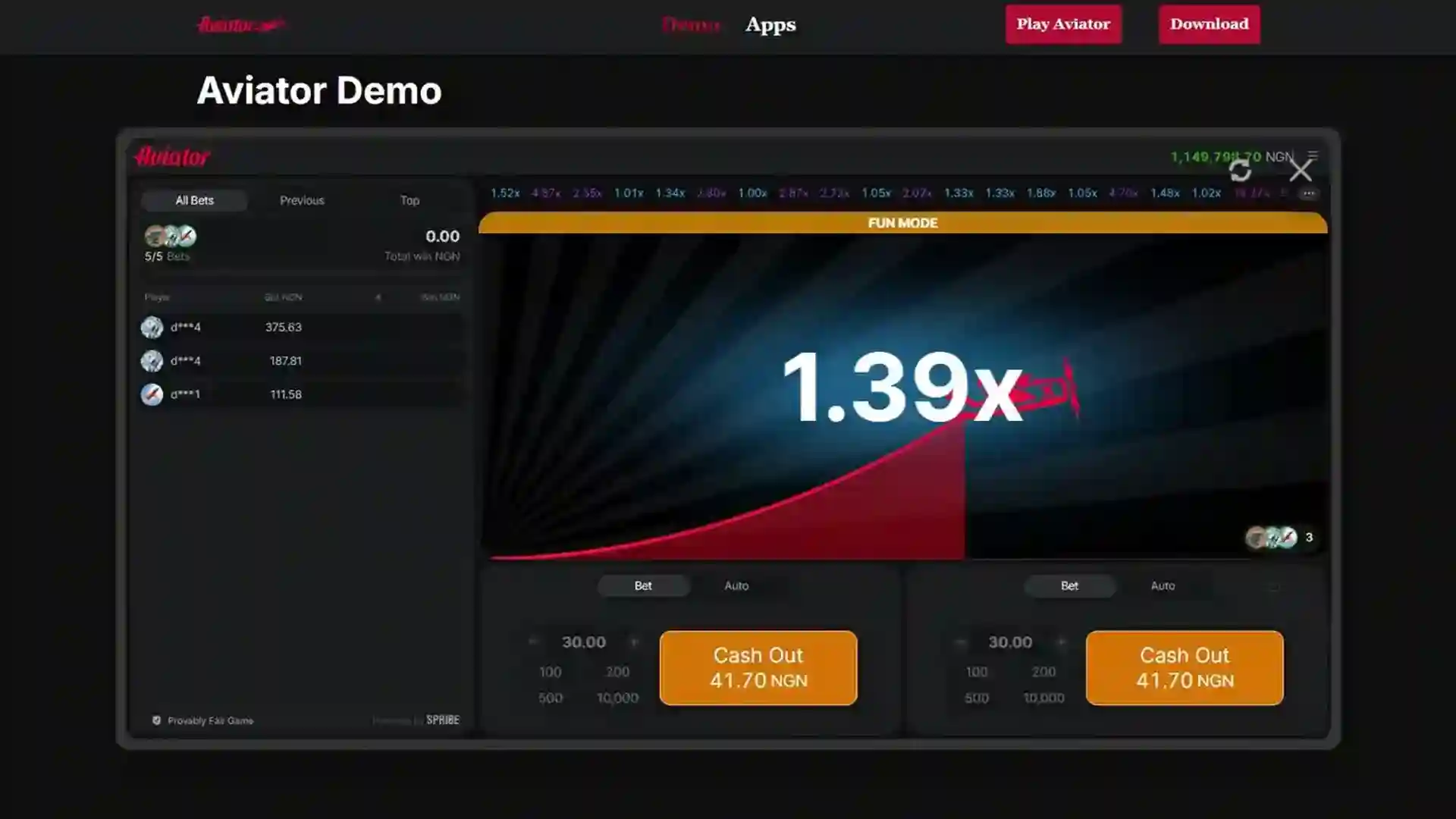Viewport: 1456px width, 819px height.
Task: Click the 1.34x history multiplier
Action: [670, 193]
